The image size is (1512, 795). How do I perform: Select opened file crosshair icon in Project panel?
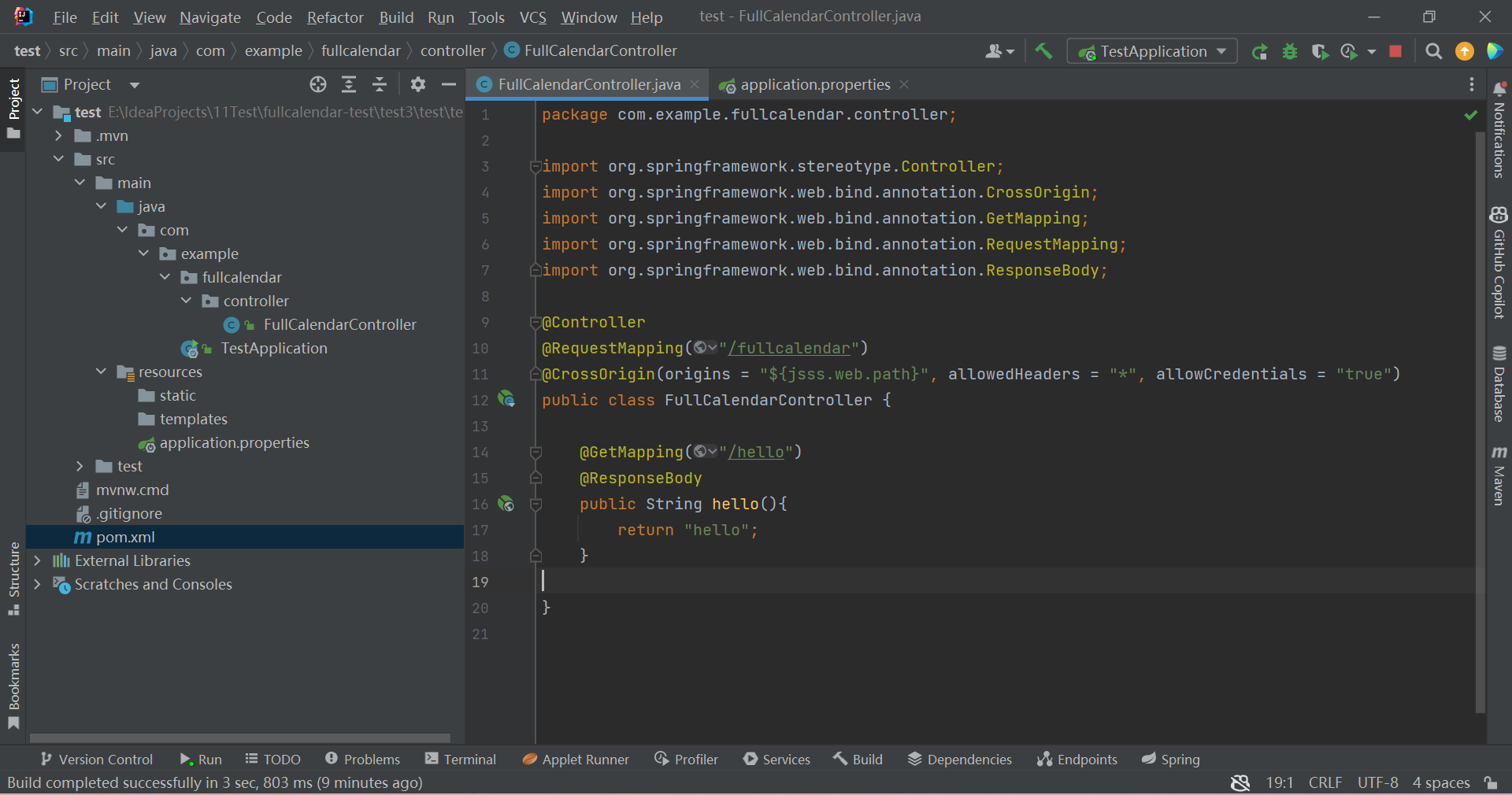point(318,84)
